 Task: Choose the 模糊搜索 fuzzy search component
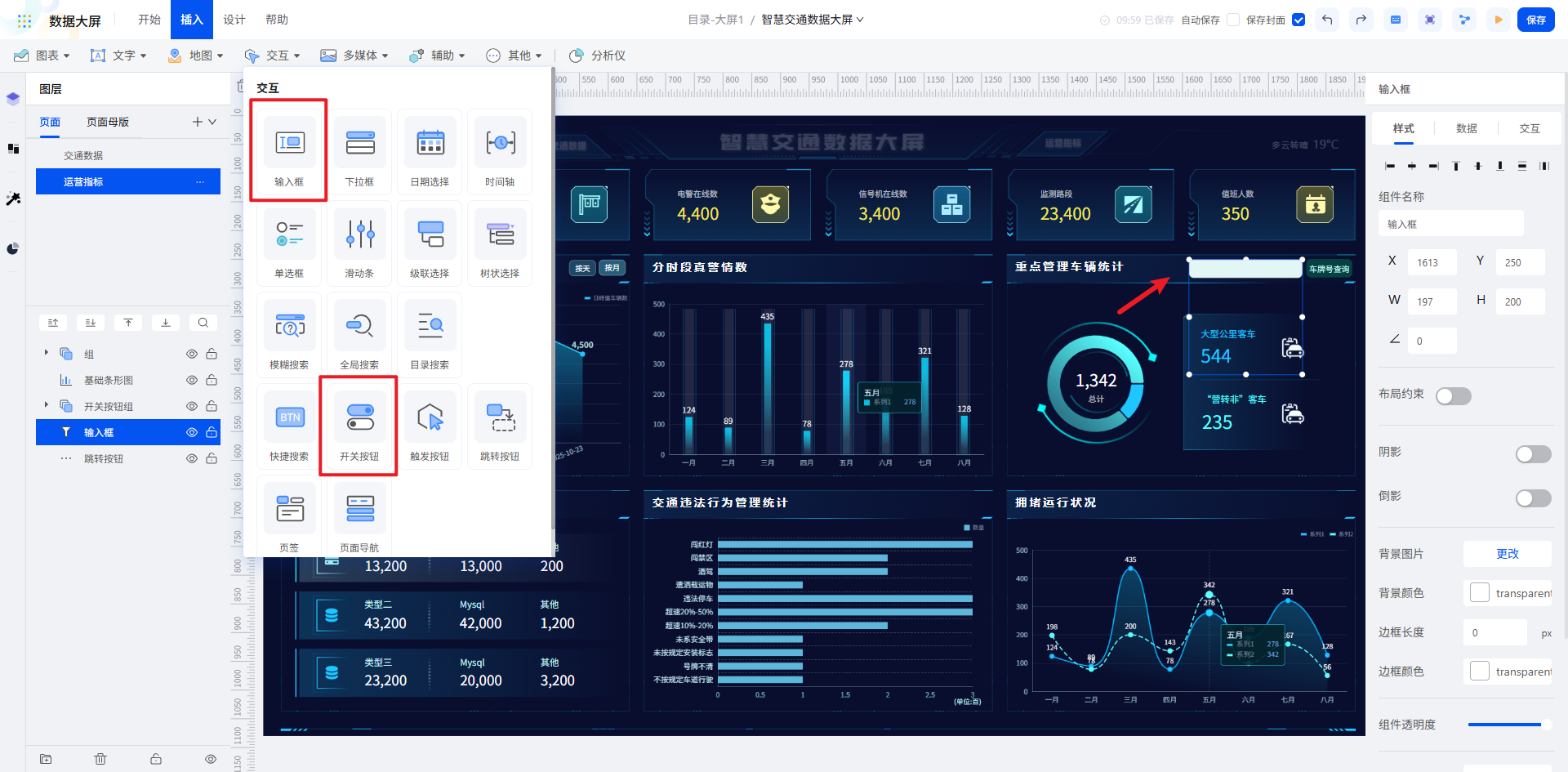[x=289, y=334]
